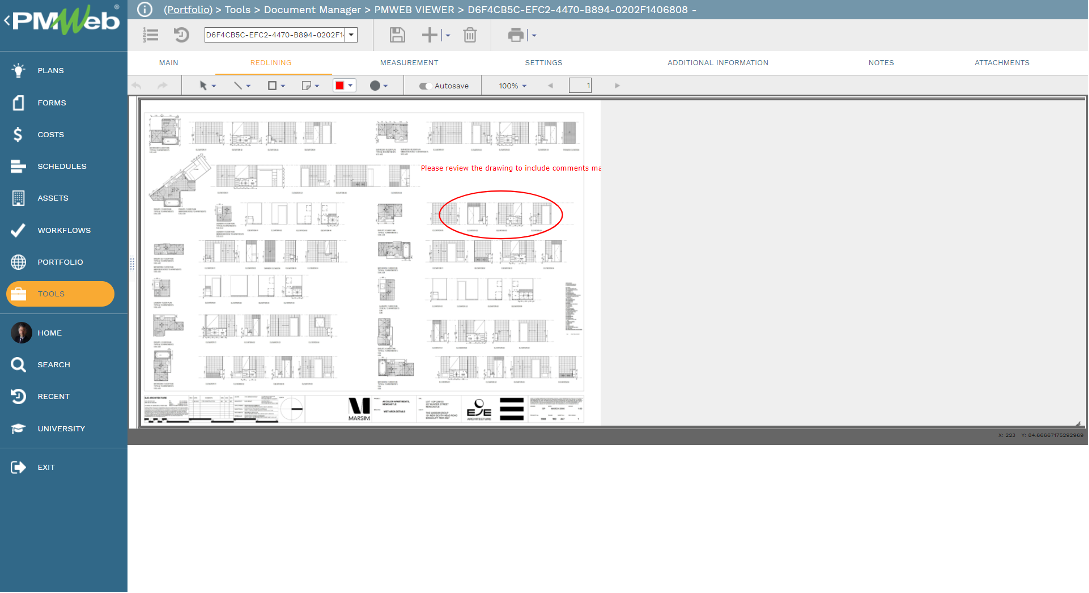Open the Plans module in sidebar
The height and width of the screenshot is (593, 1089).
point(50,70)
